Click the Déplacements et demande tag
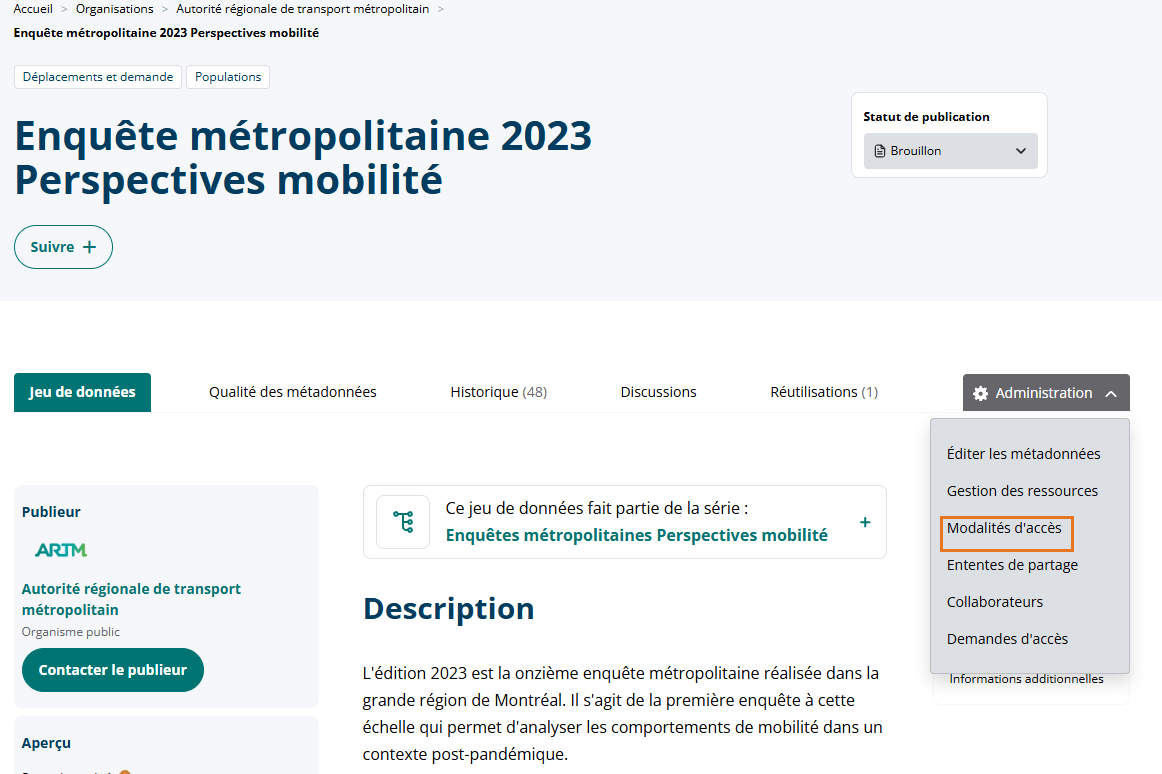 [98, 77]
